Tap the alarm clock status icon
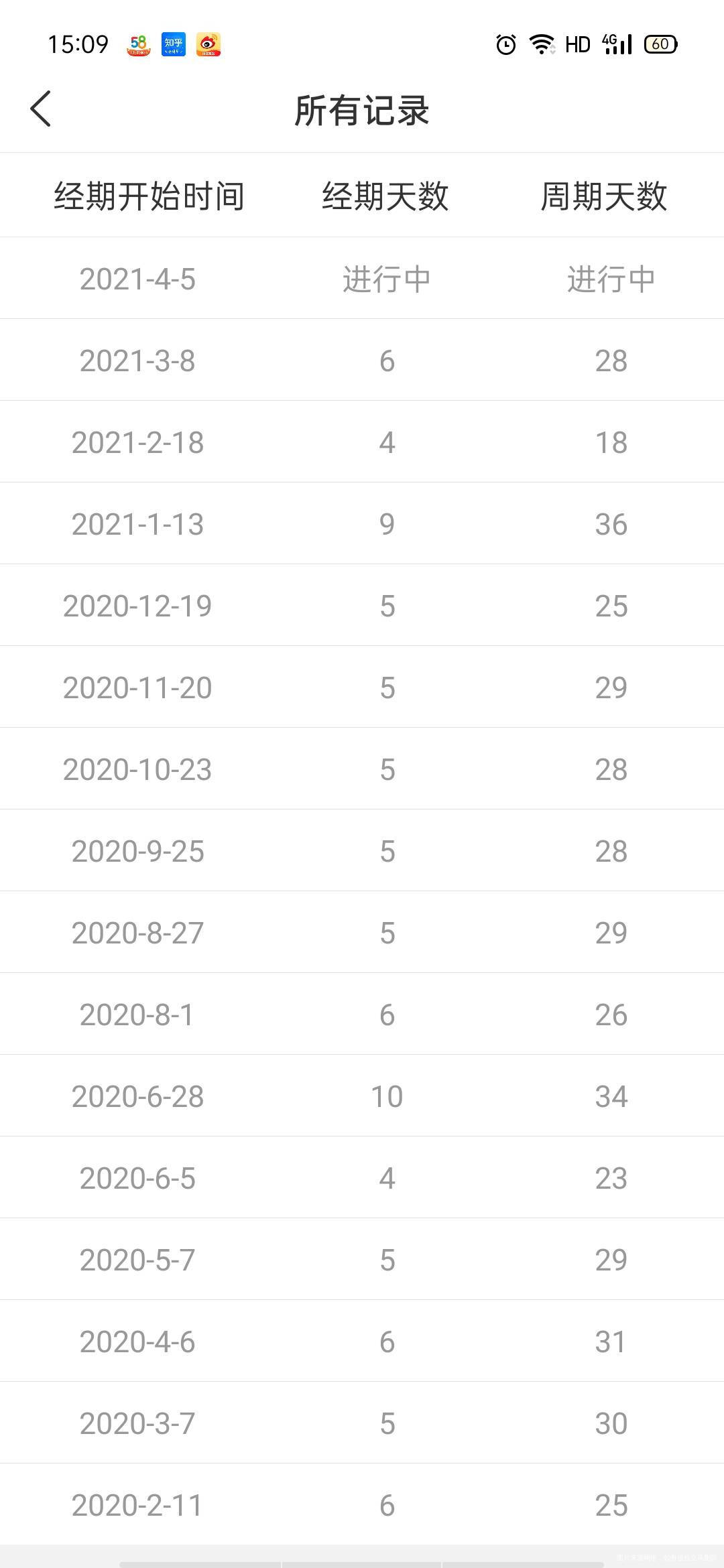The image size is (724, 1568). tap(505, 45)
